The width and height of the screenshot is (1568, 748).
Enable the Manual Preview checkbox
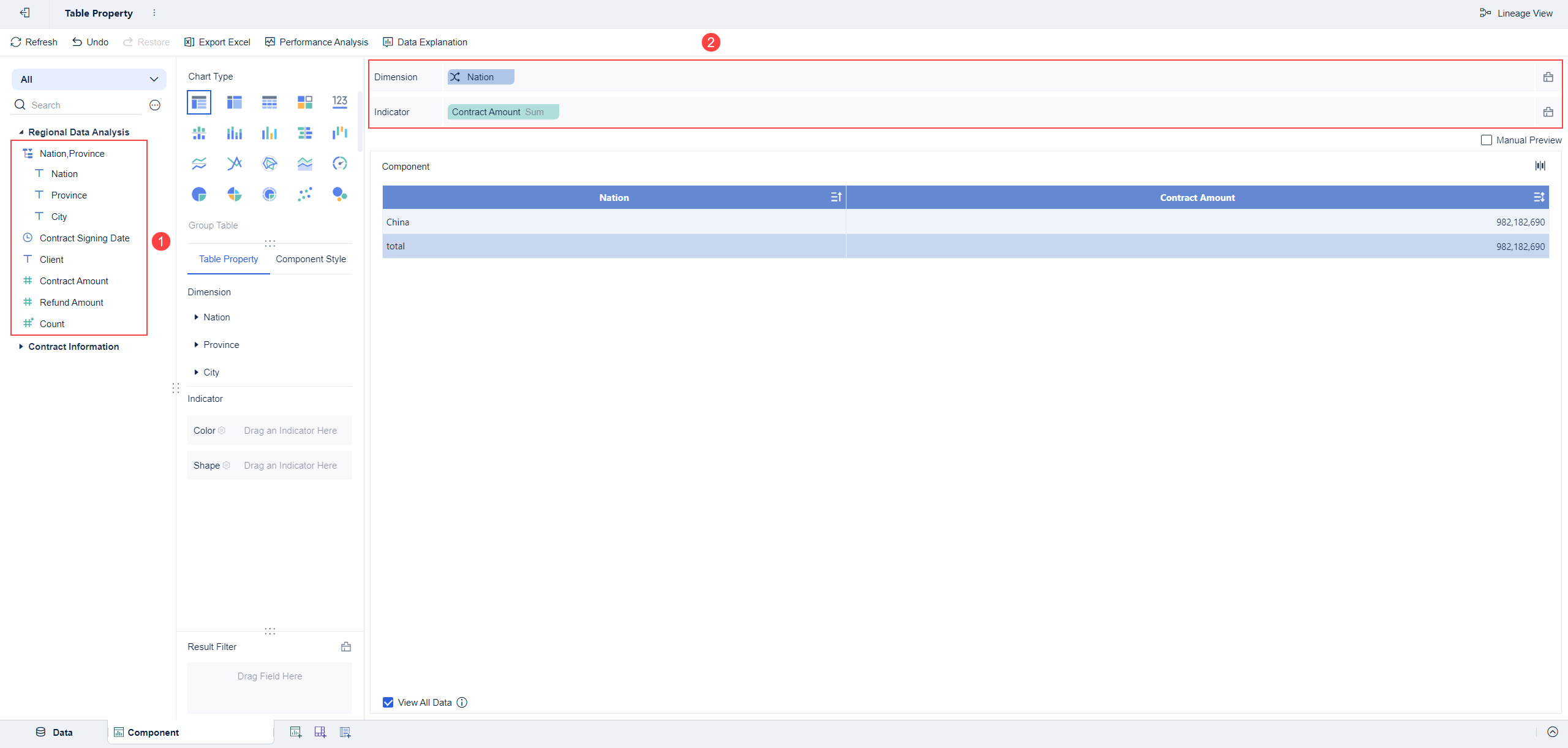1487,140
